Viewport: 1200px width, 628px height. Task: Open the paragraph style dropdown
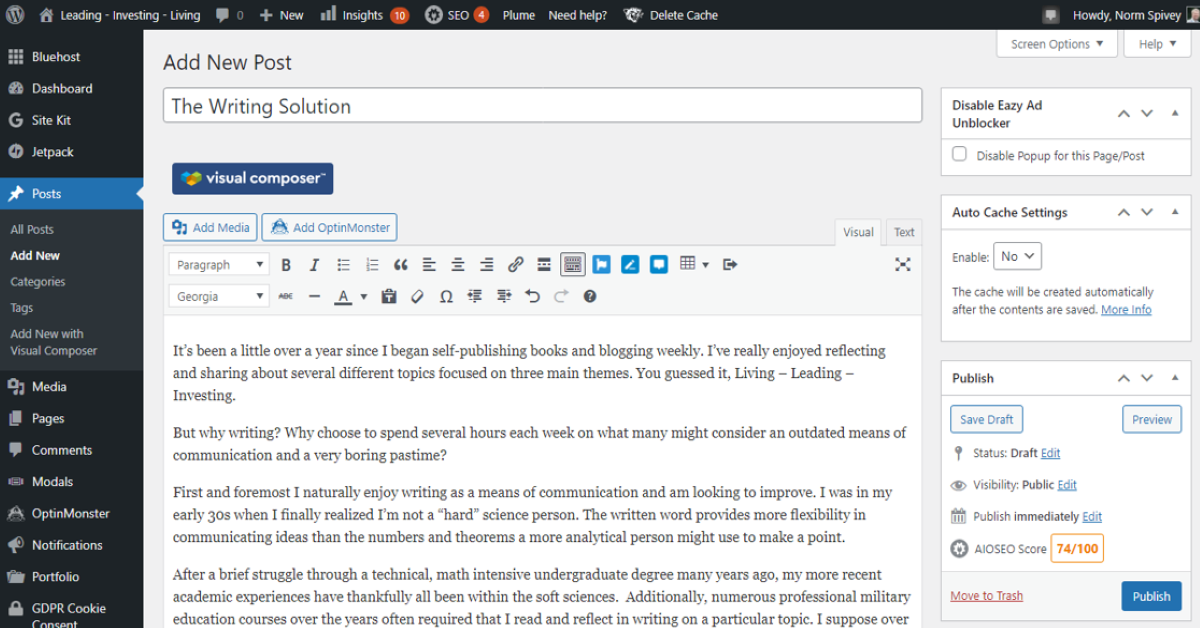(218, 264)
